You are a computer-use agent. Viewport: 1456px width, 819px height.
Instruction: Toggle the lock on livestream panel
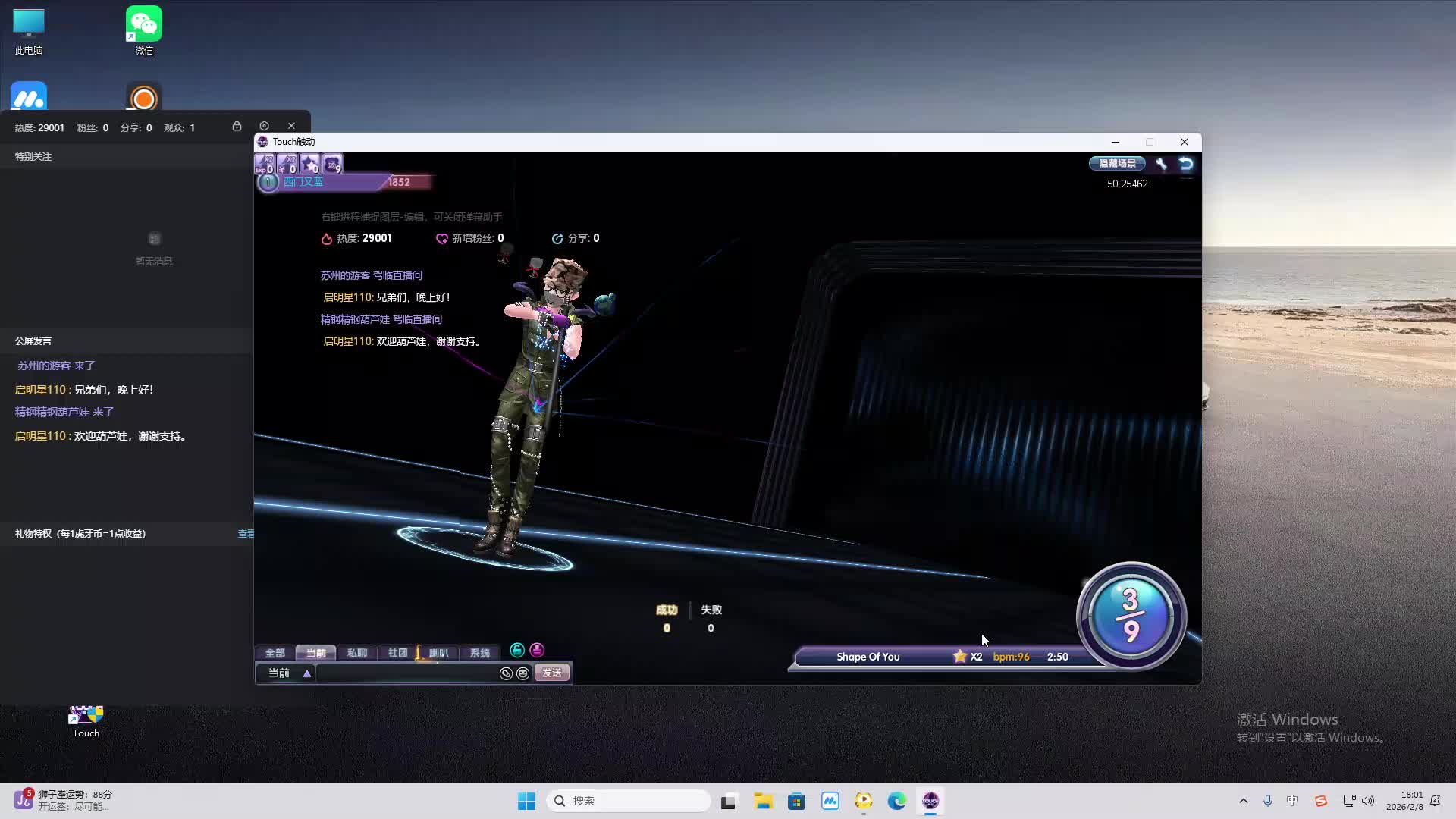tap(237, 126)
